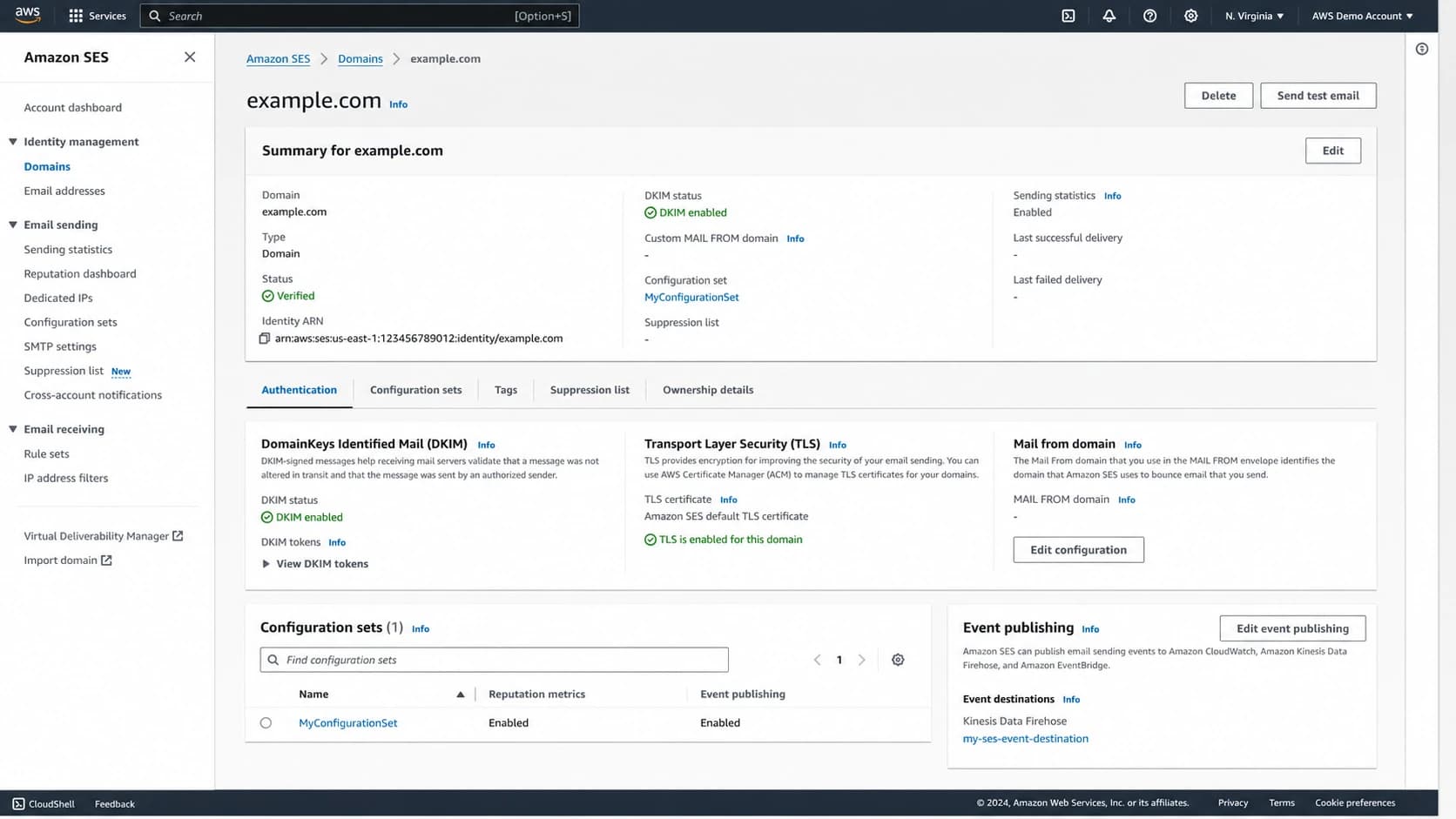
Task: Click Send test email
Action: point(1318,96)
